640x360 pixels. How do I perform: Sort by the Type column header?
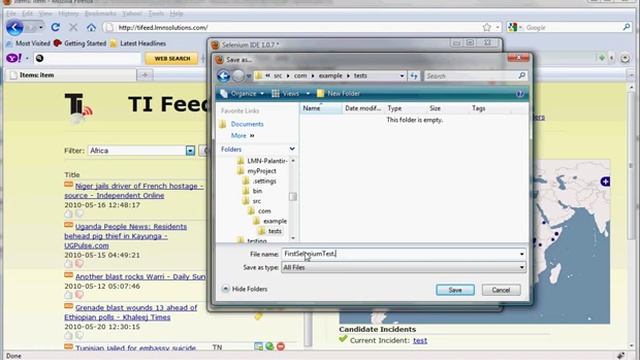tap(405, 108)
